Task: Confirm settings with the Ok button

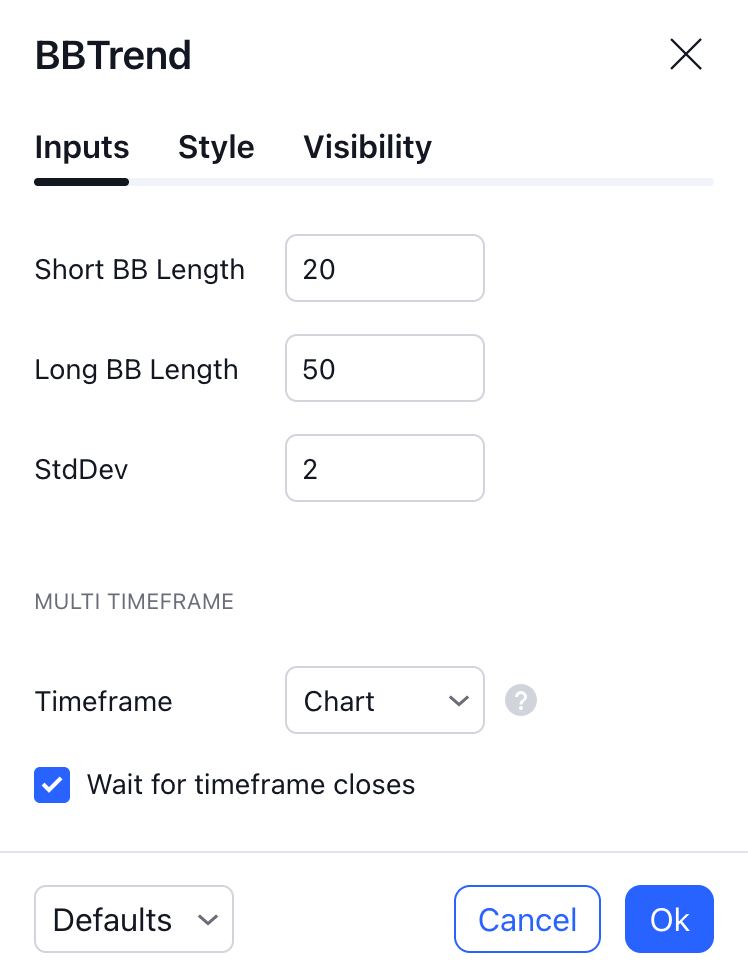Action: [669, 919]
